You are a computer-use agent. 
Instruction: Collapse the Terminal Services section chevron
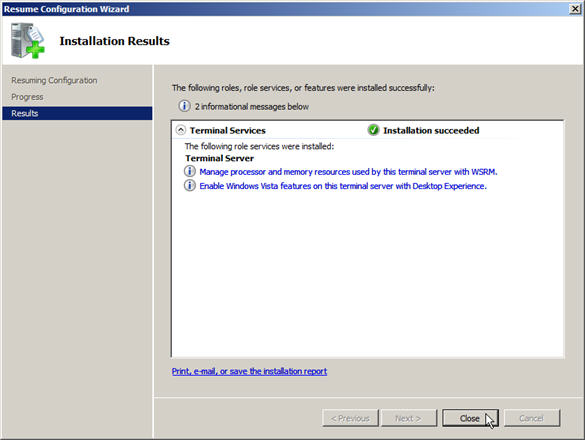[x=181, y=130]
